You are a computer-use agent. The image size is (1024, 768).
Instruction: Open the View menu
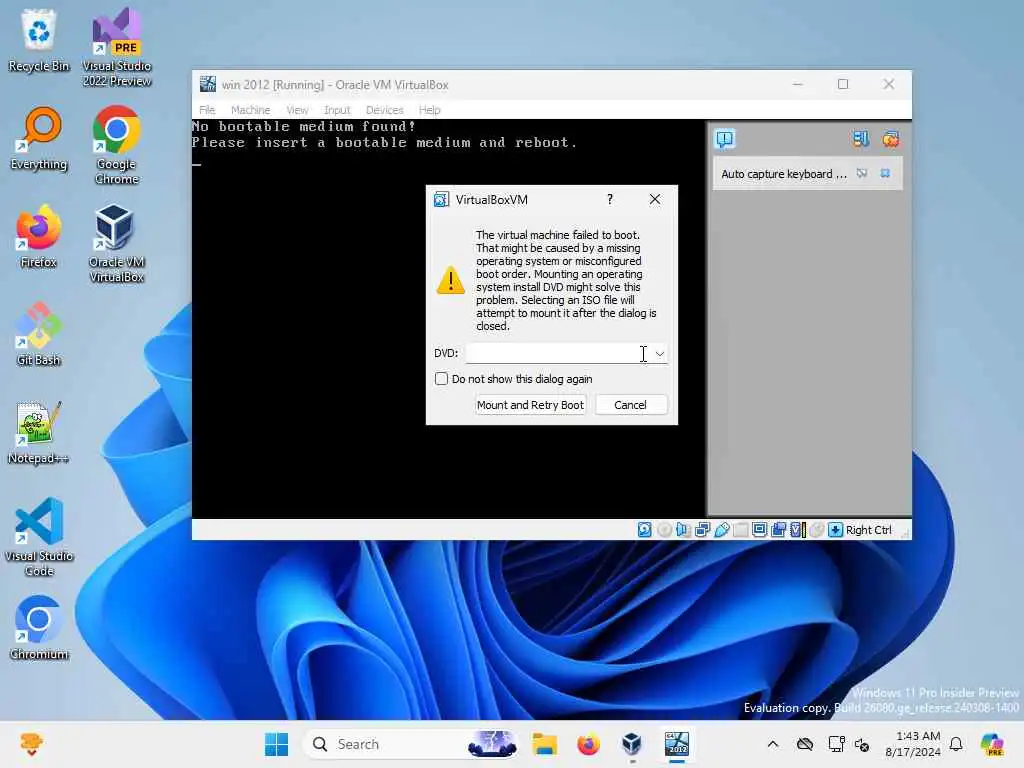(297, 110)
